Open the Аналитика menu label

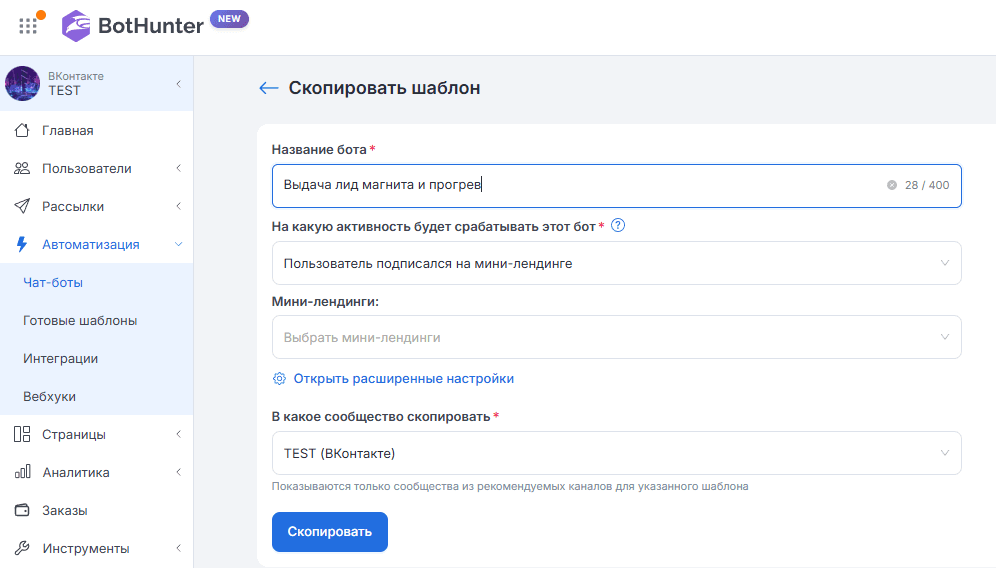pyautogui.click(x=76, y=473)
